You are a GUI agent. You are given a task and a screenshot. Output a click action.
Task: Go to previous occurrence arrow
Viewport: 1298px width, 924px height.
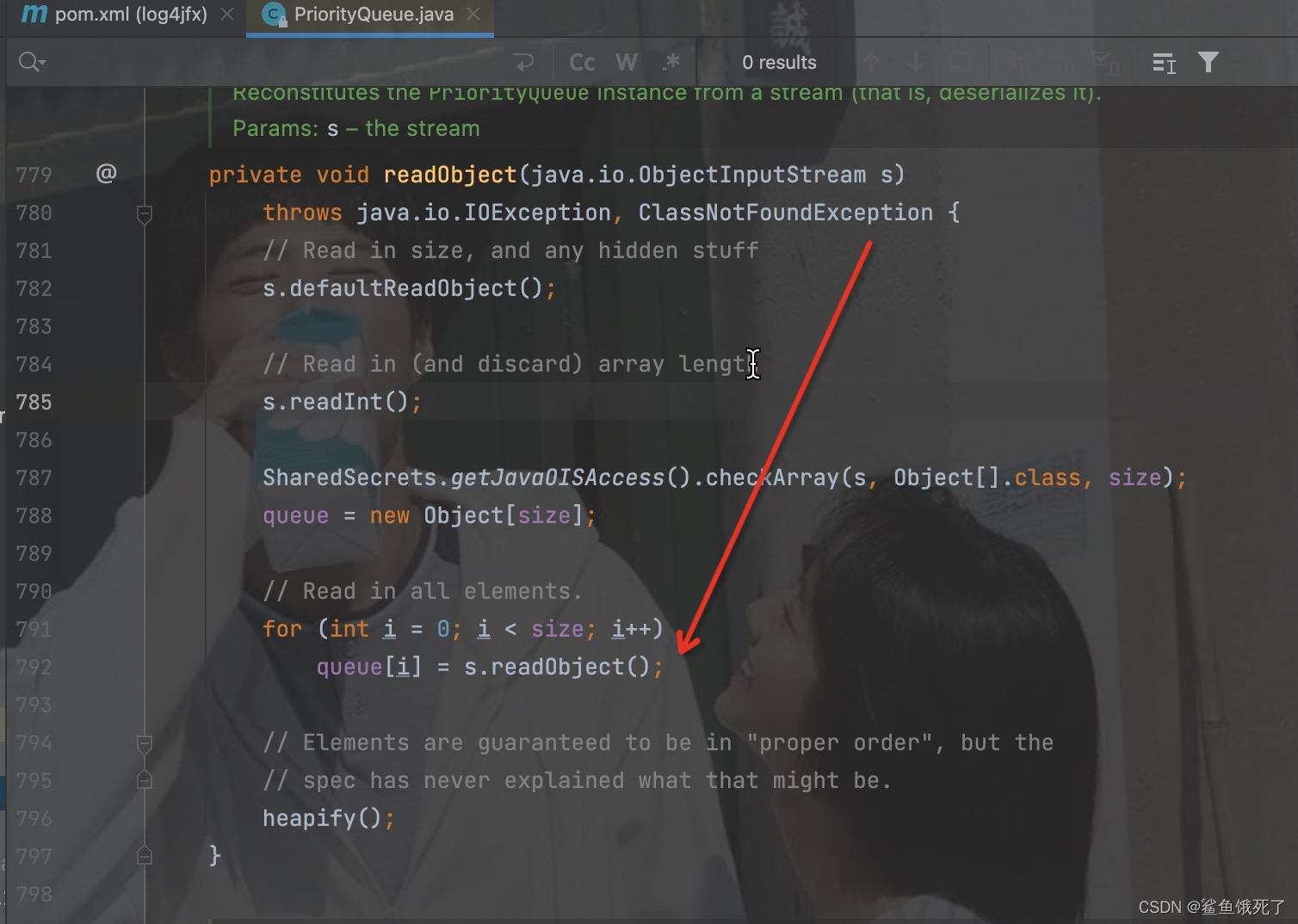(871, 62)
